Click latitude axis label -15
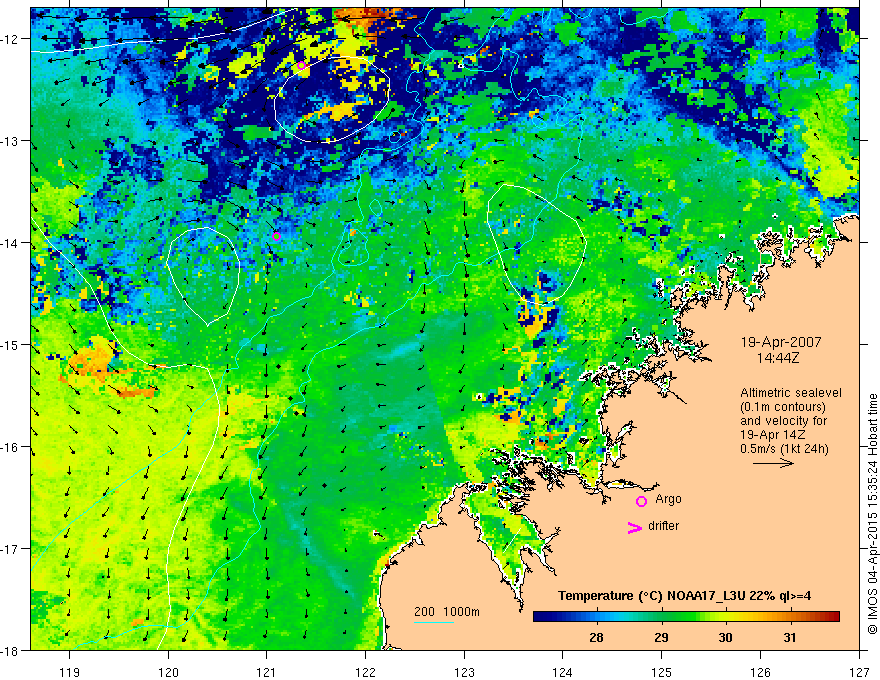Viewport: 880px width, 680px height. 10,345
